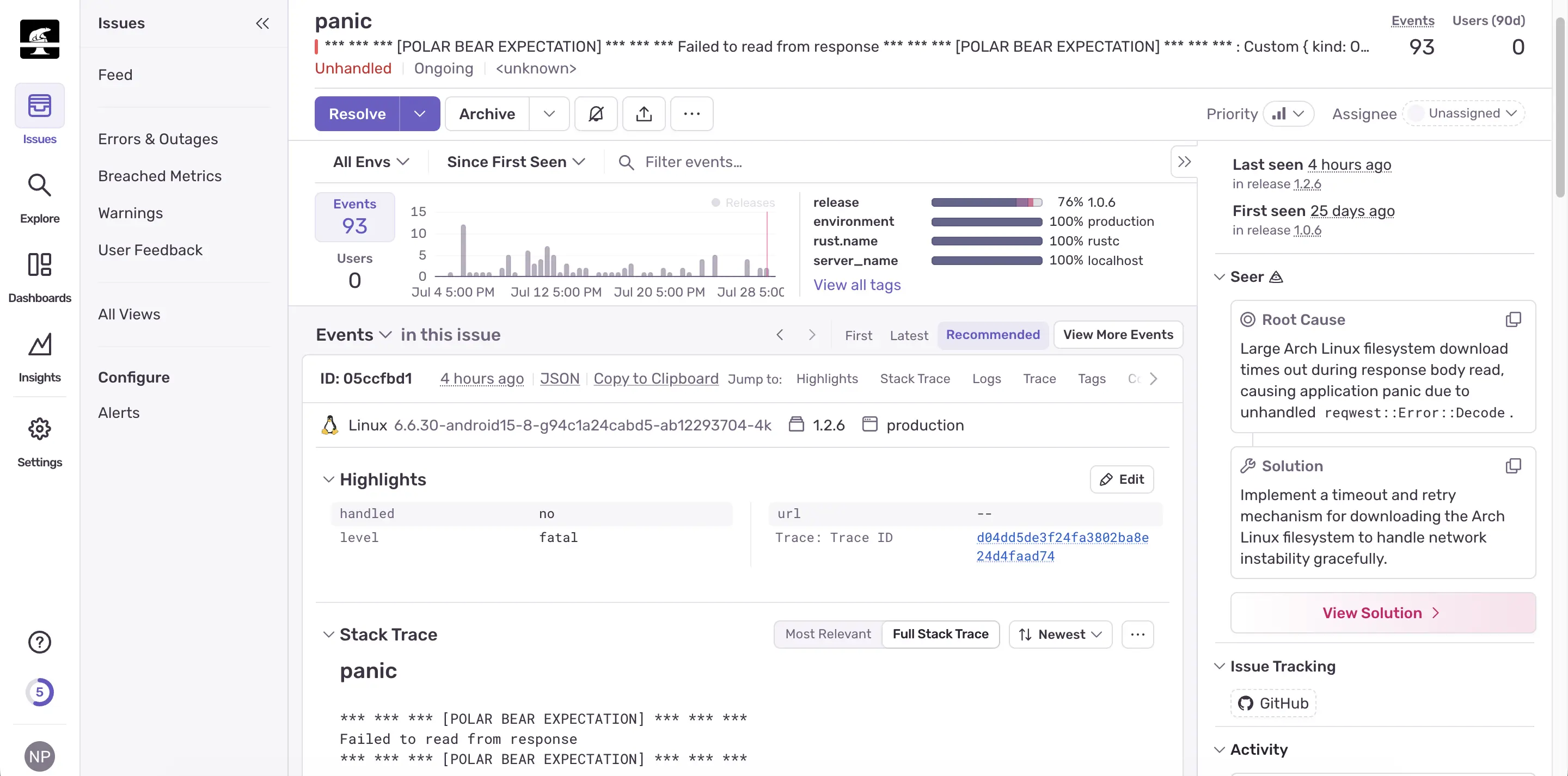
Task: Open the Insights chart icon
Action: point(40,344)
